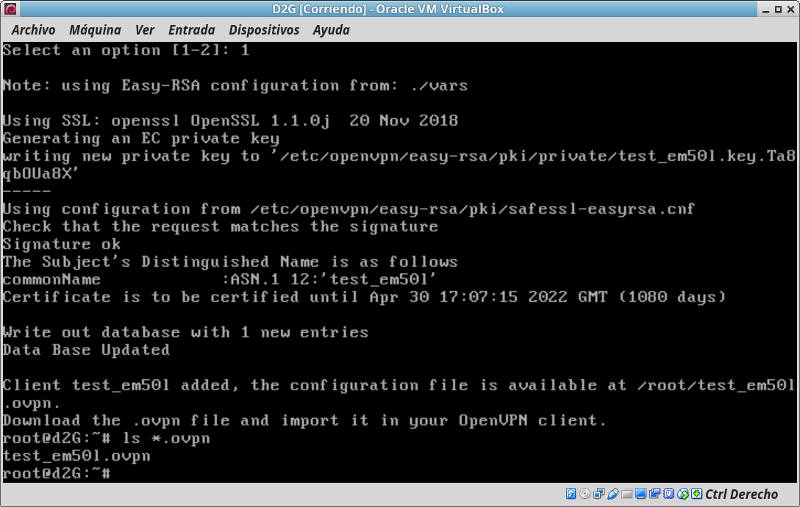Click the display monitor status icon
The width and height of the screenshot is (800, 507).
pyautogui.click(x=641, y=494)
